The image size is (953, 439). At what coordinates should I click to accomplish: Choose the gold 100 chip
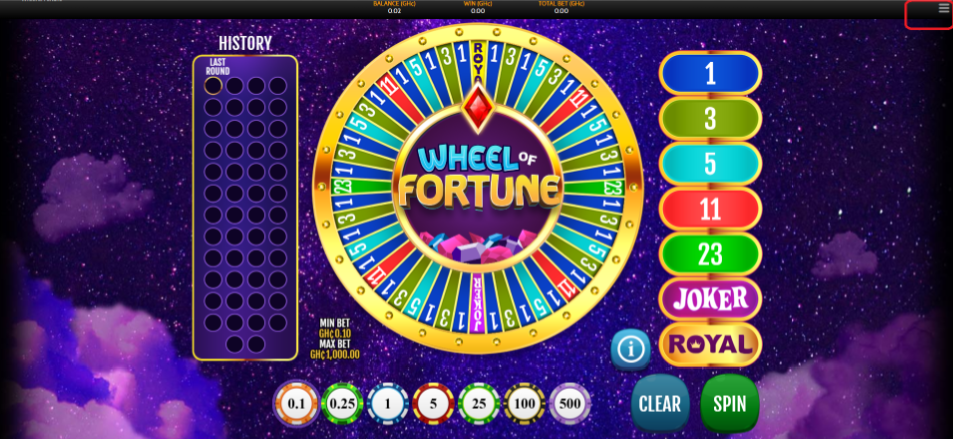(525, 404)
